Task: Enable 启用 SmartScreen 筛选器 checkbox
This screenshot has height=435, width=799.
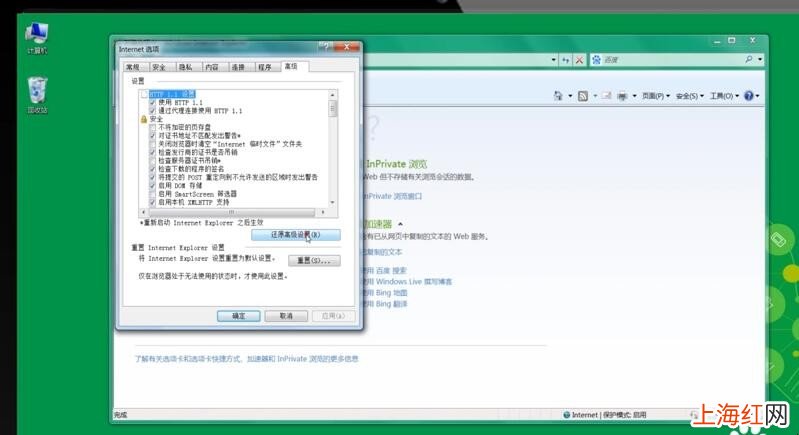Action: (x=152, y=194)
